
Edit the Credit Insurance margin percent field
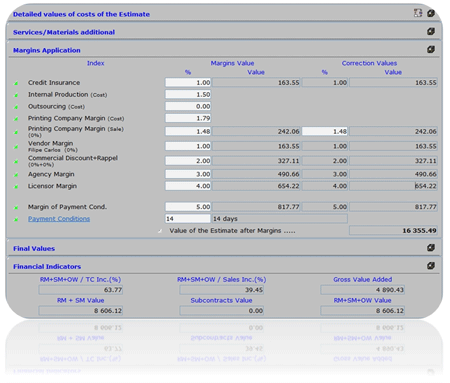(x=188, y=83)
